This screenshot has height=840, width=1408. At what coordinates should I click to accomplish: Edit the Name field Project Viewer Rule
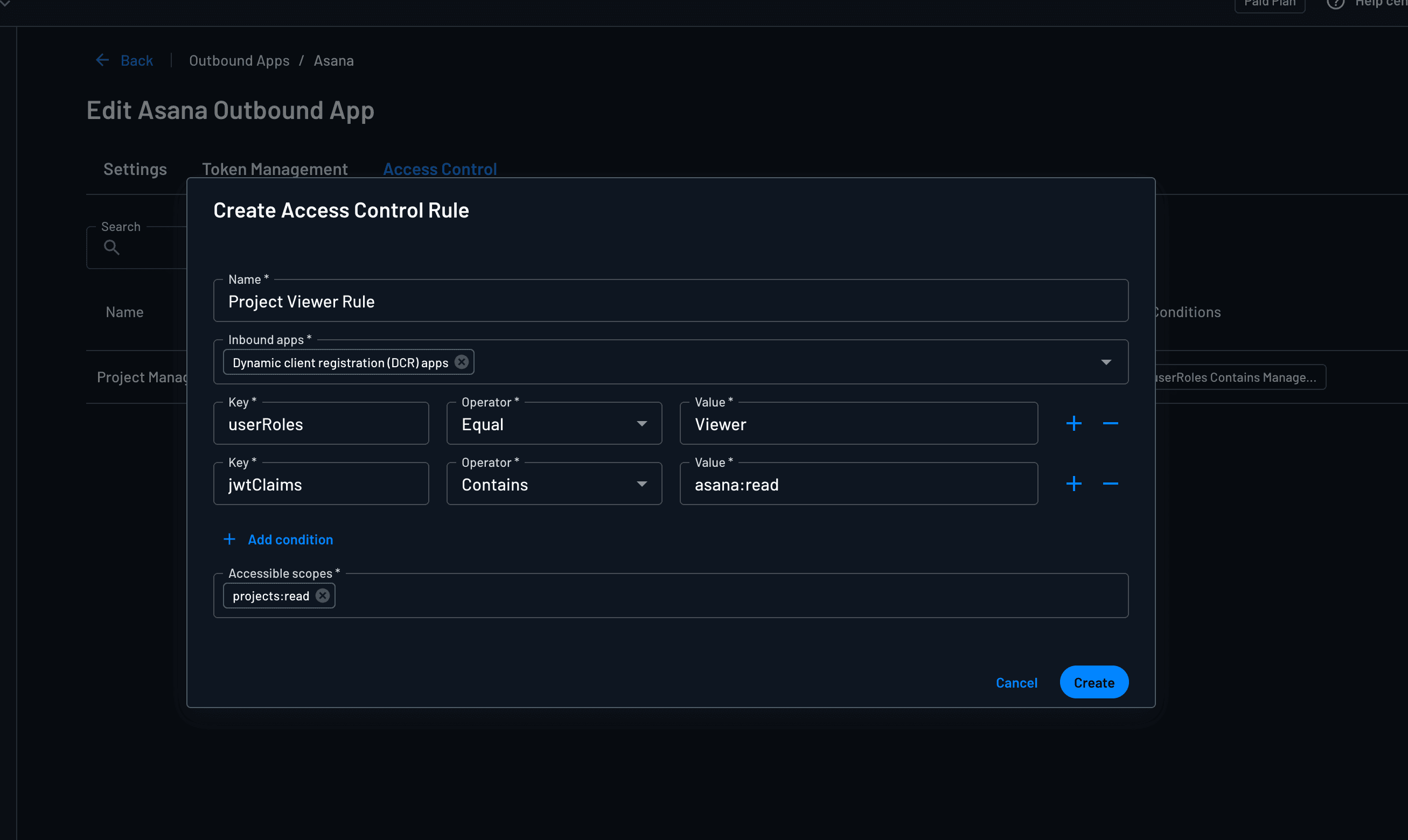pyautogui.click(x=670, y=301)
